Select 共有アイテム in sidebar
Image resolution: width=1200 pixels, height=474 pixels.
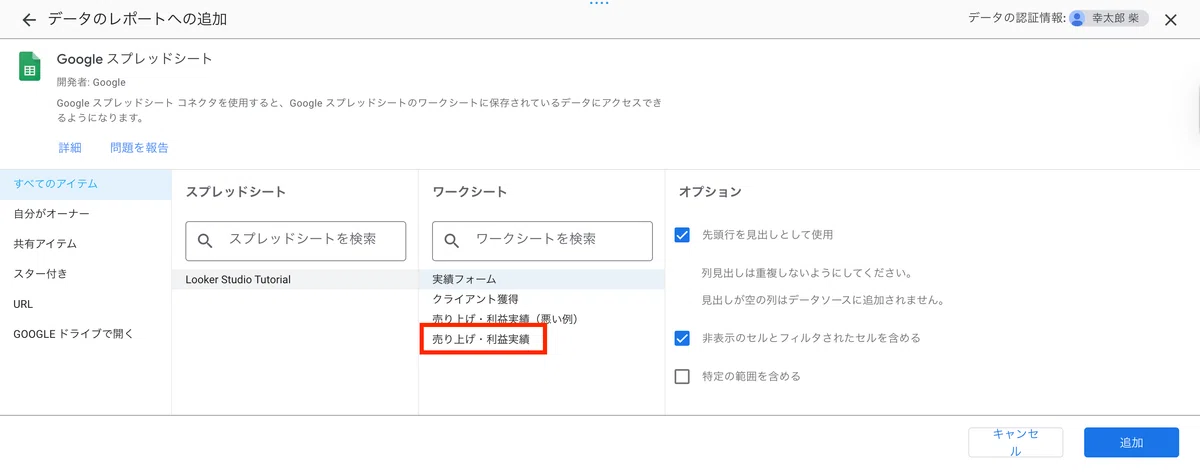[x=86, y=244]
